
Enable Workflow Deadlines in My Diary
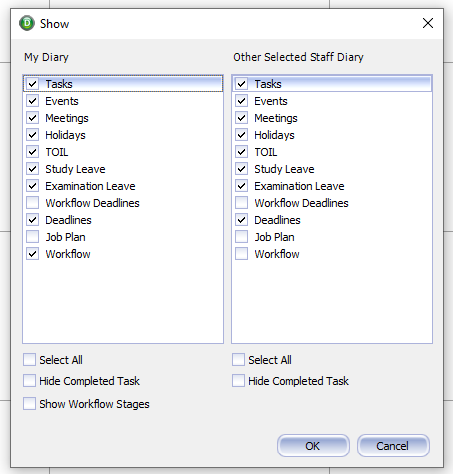point(33,203)
